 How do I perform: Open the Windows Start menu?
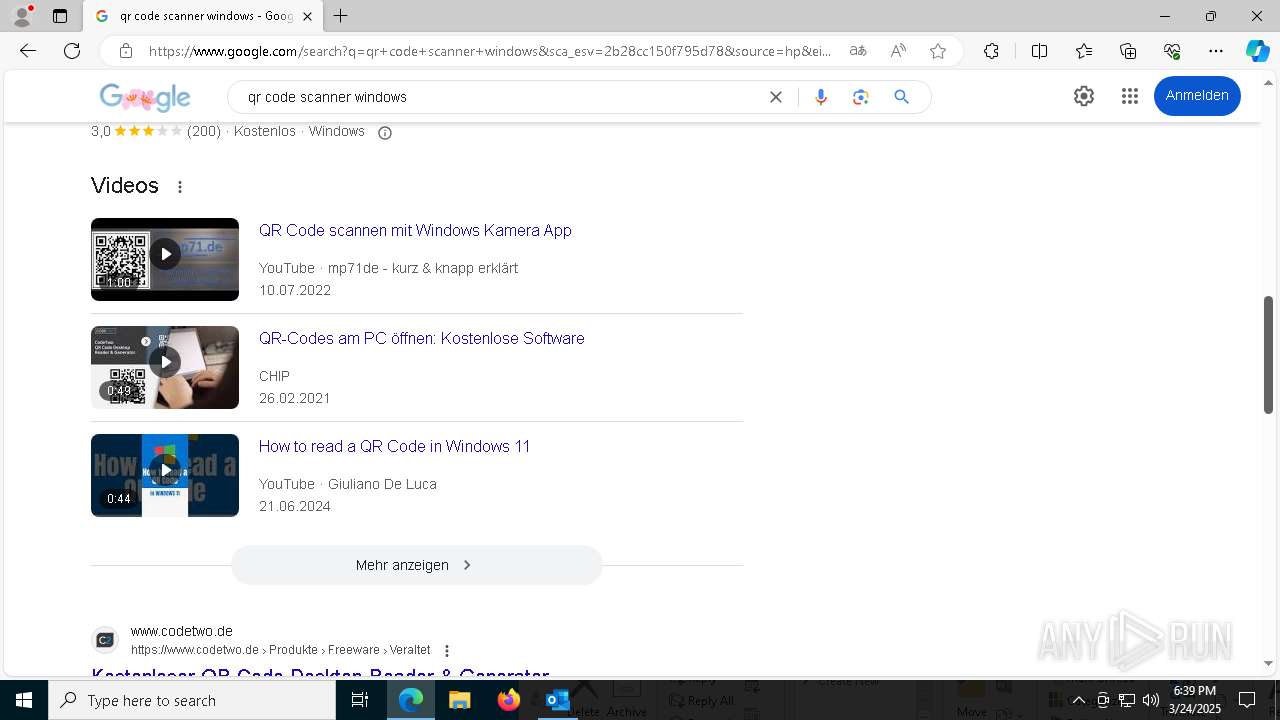click(24, 700)
